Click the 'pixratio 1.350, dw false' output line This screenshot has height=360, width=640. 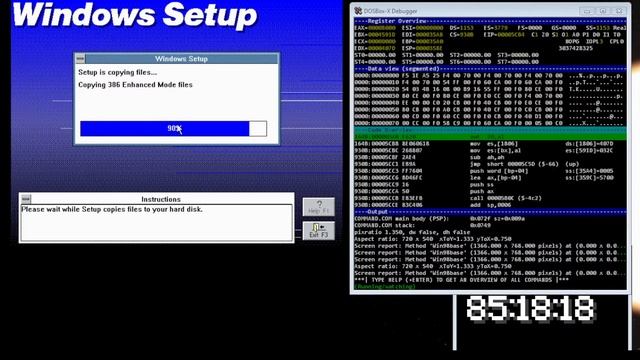coord(412,232)
